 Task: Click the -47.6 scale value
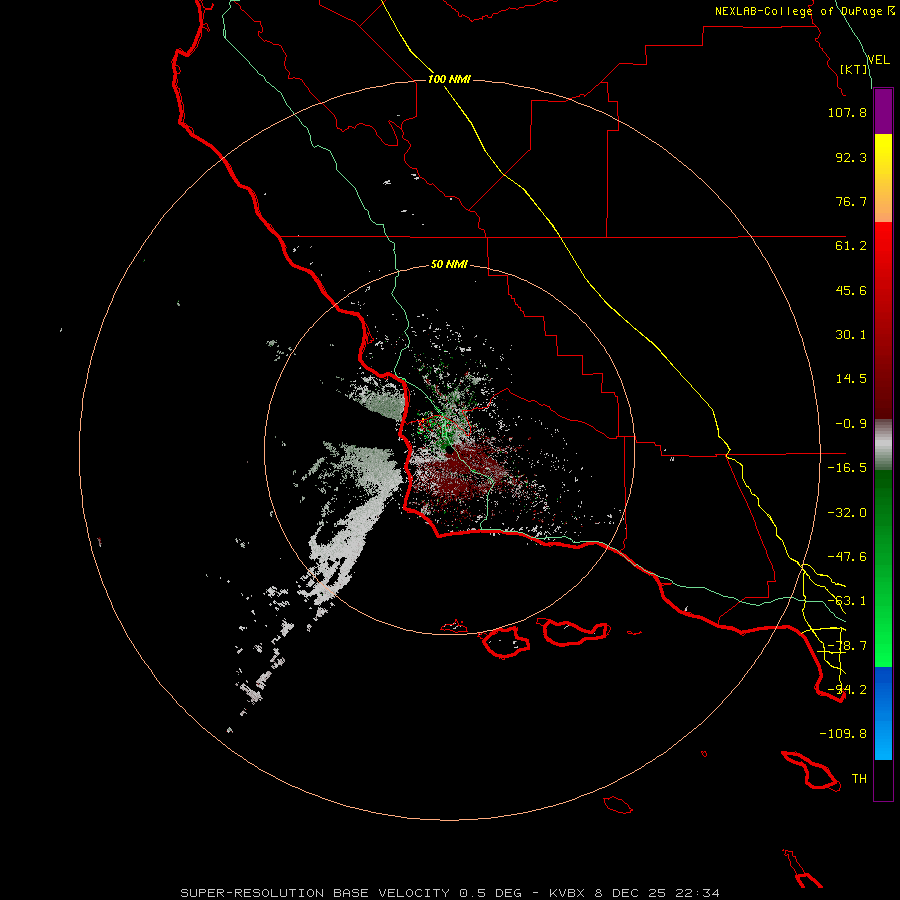(x=847, y=557)
